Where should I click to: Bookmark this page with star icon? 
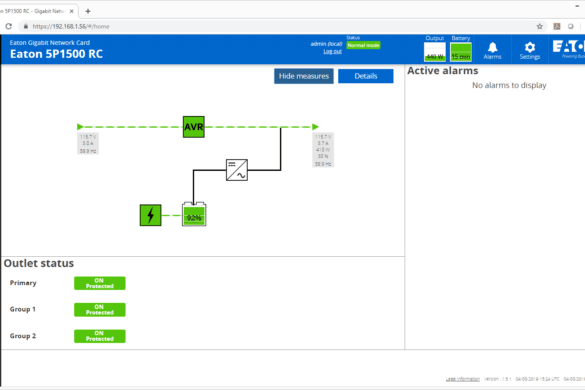coord(539,26)
